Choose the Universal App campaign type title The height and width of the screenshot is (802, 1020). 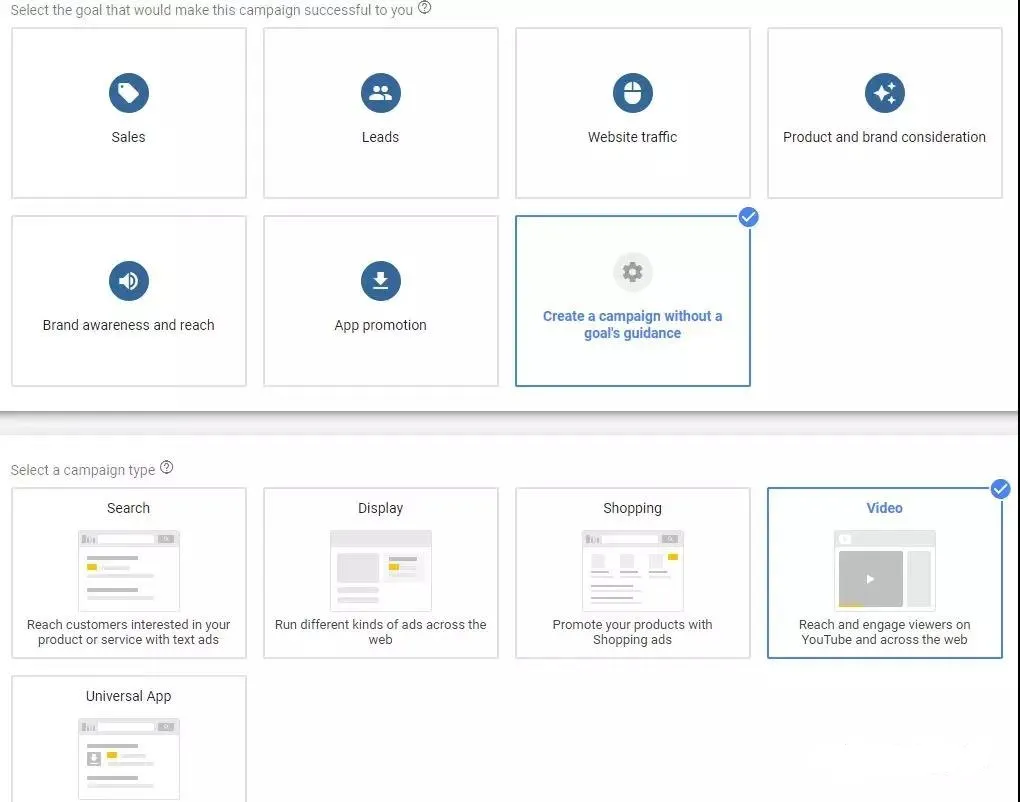tap(128, 696)
